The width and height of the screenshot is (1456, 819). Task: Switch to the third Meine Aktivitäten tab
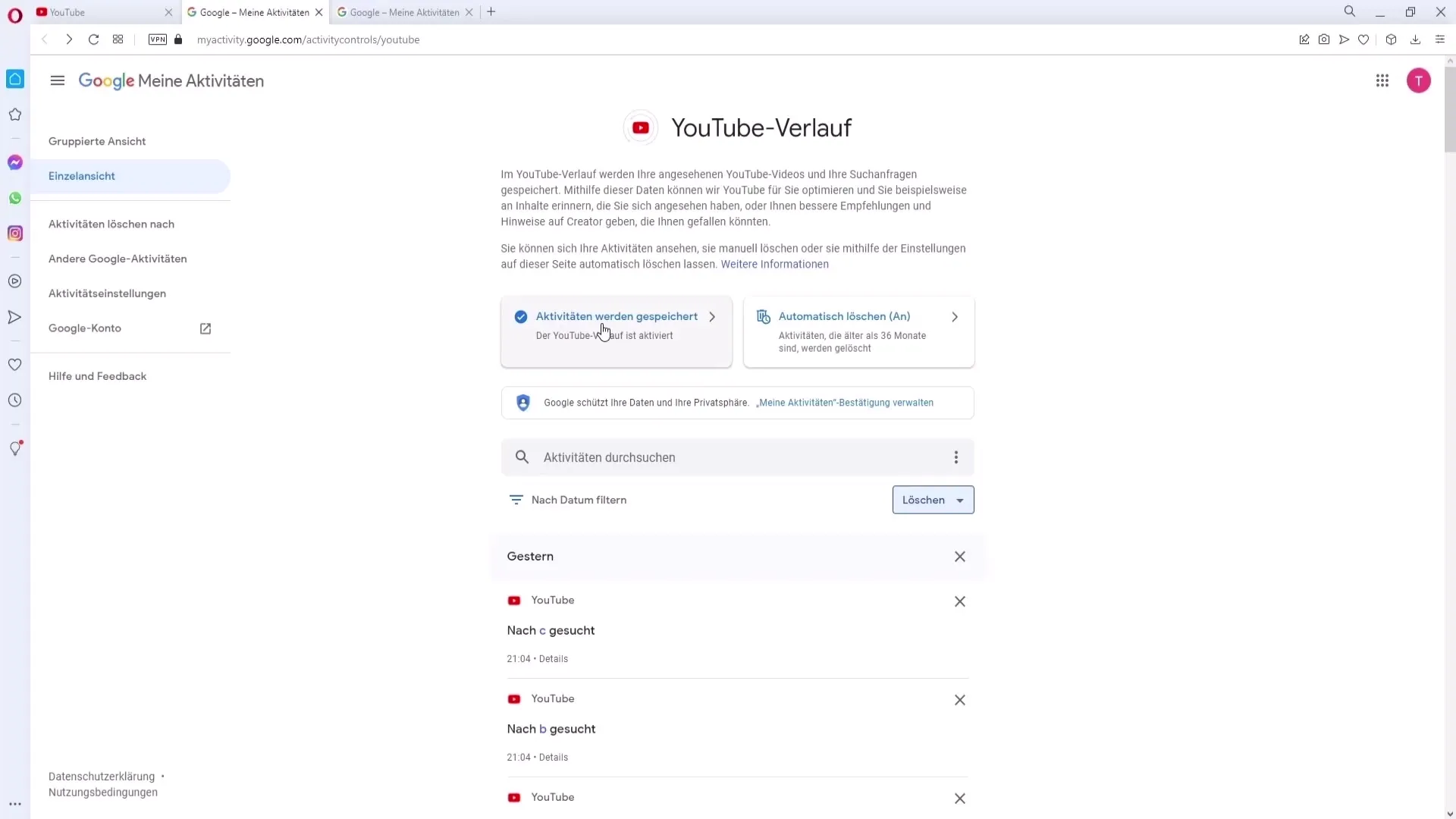tap(404, 12)
